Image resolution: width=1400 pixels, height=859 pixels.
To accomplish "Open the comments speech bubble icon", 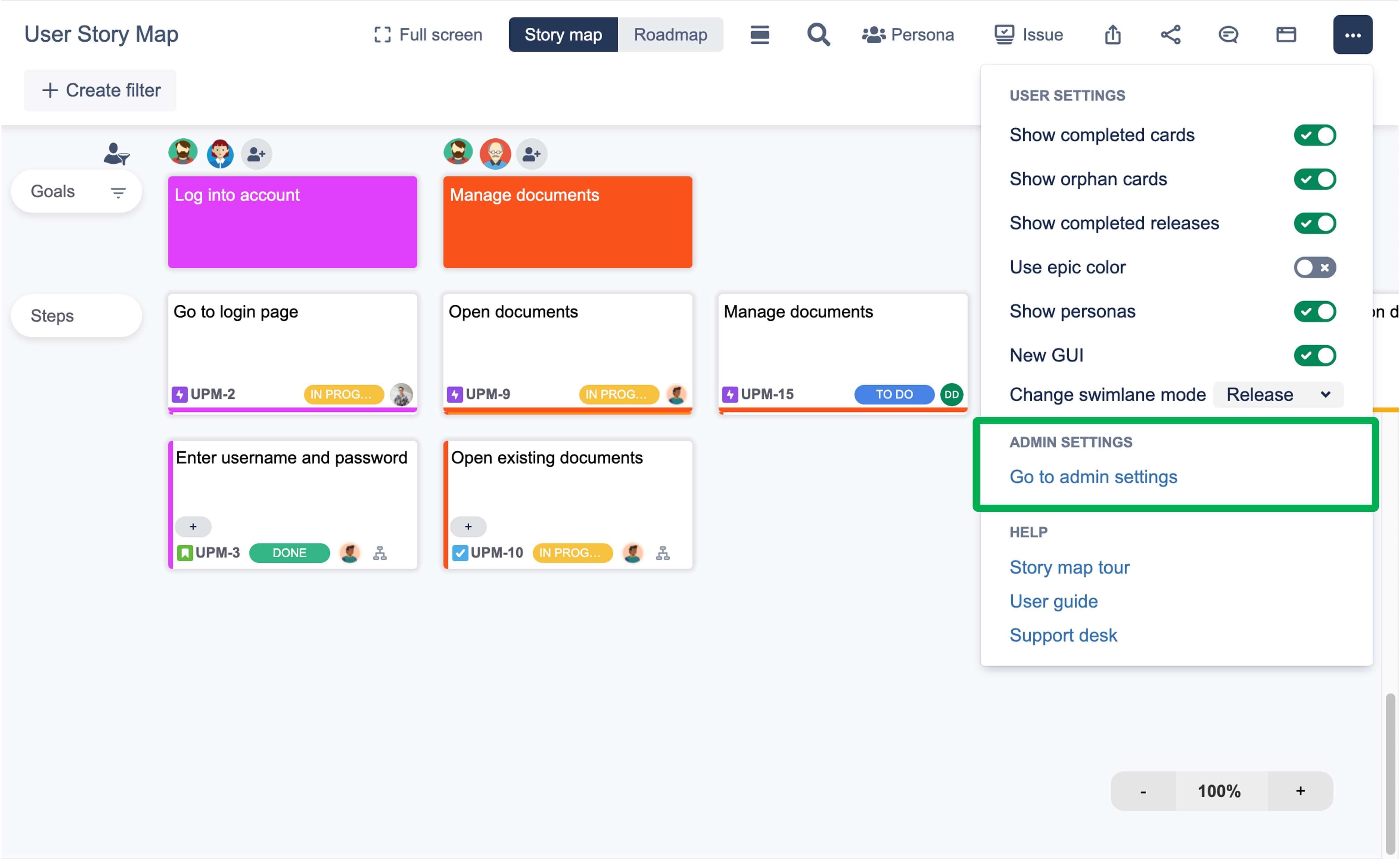I will pos(1228,35).
